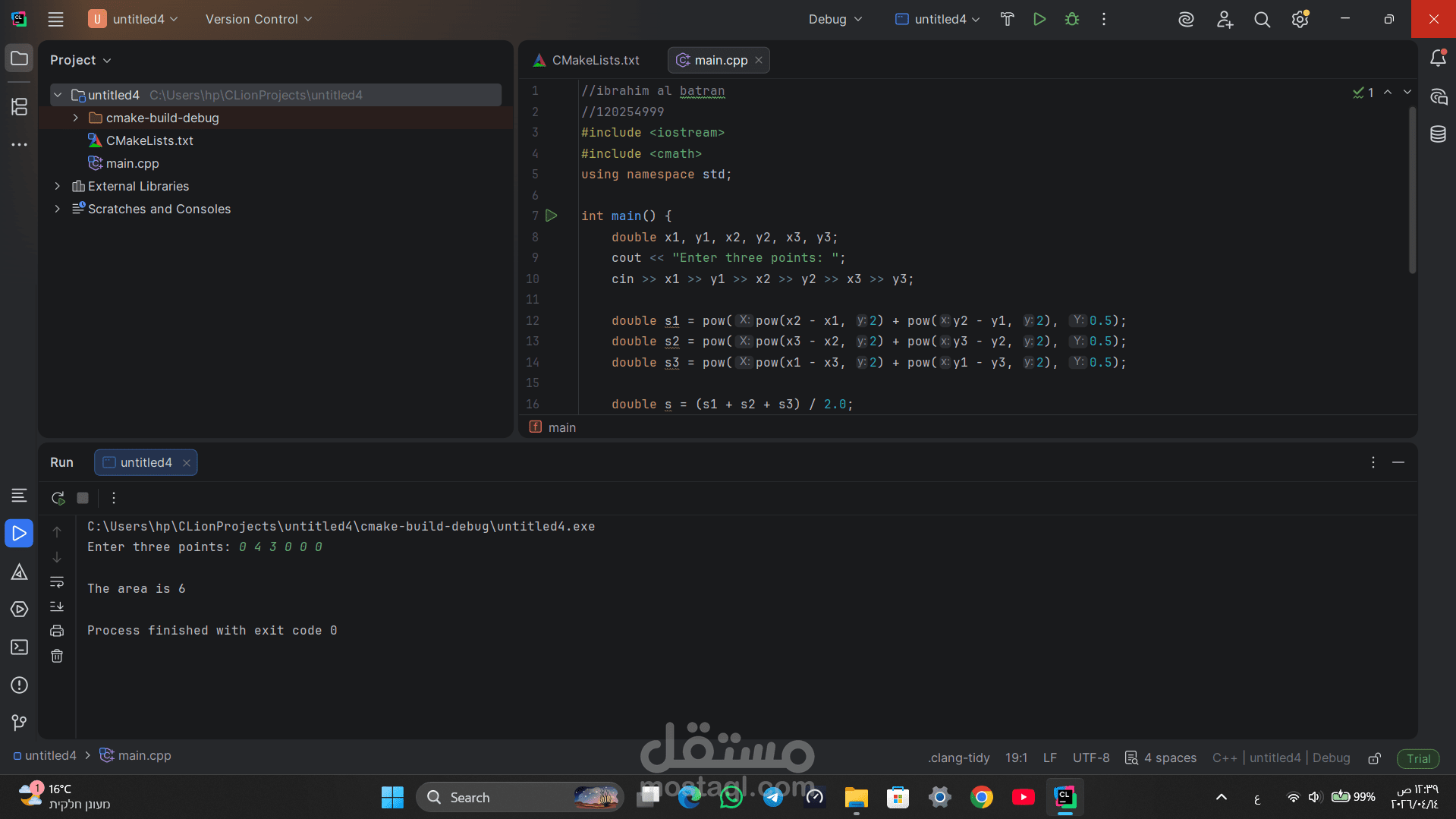Close the main.cpp editor tab
The width and height of the screenshot is (1456, 819).
click(759, 60)
